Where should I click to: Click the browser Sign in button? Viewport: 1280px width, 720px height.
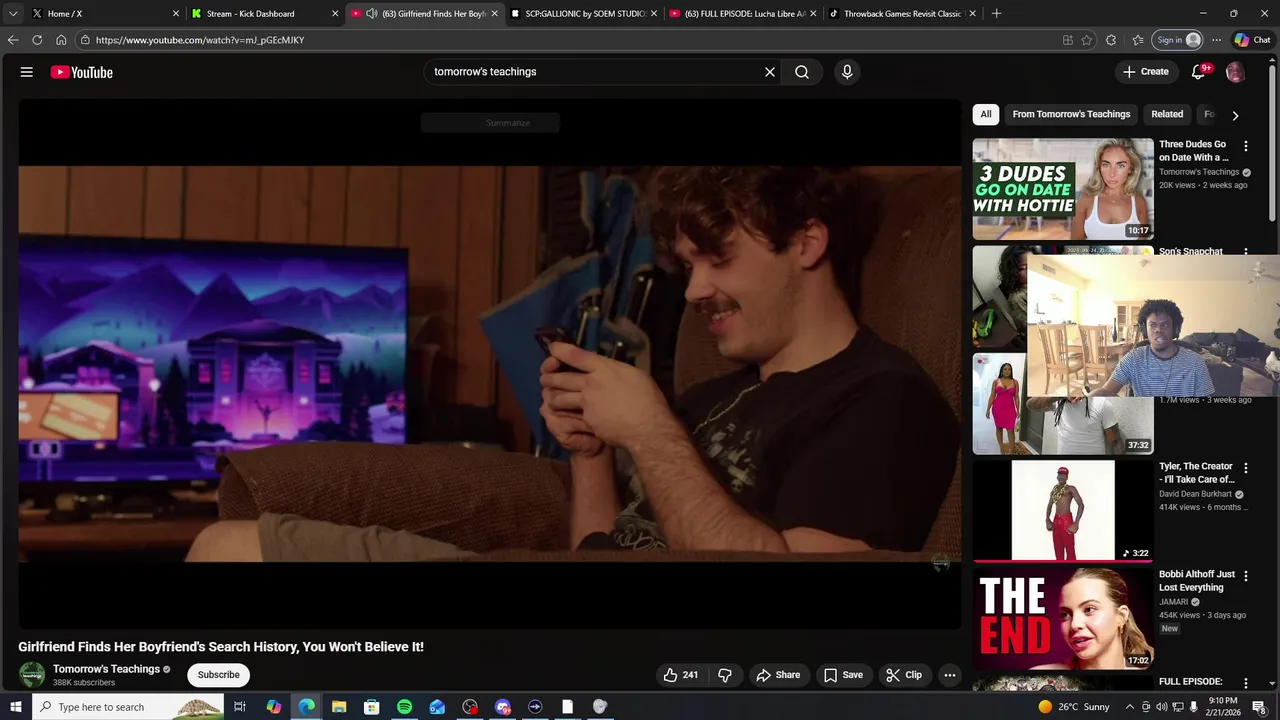pos(1178,40)
